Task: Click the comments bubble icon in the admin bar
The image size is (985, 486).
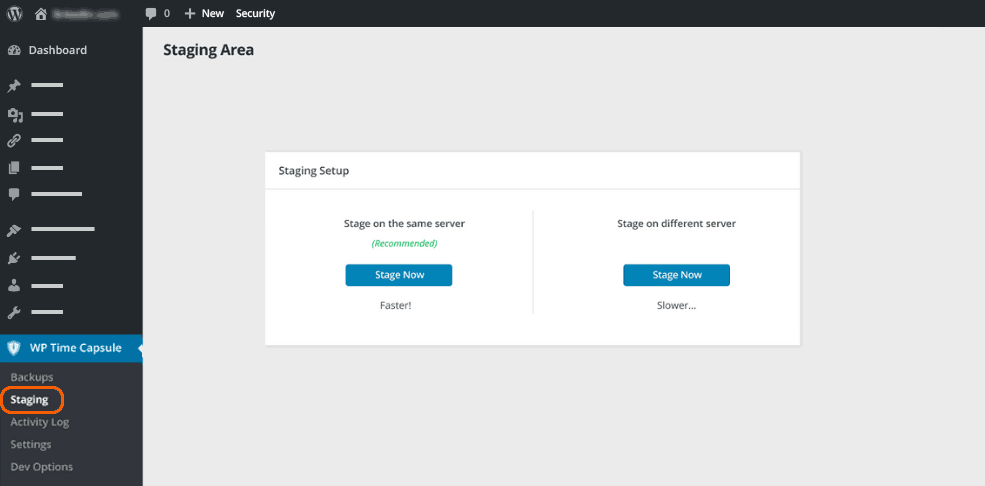Action: [151, 14]
